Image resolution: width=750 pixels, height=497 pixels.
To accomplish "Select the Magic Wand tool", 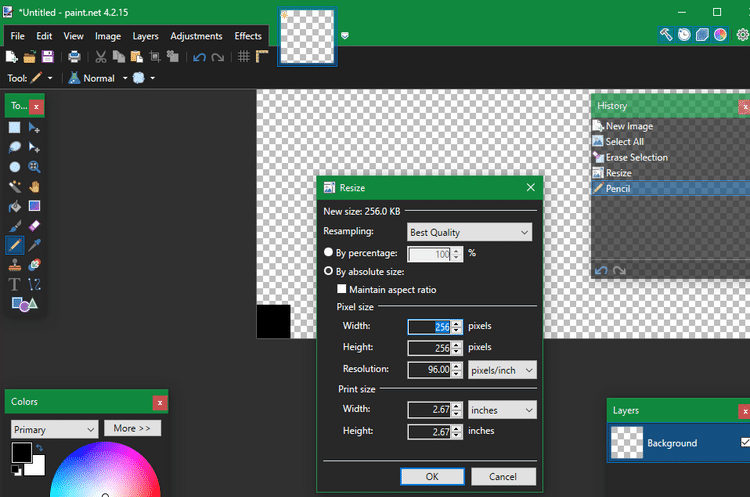I will pyautogui.click(x=15, y=187).
